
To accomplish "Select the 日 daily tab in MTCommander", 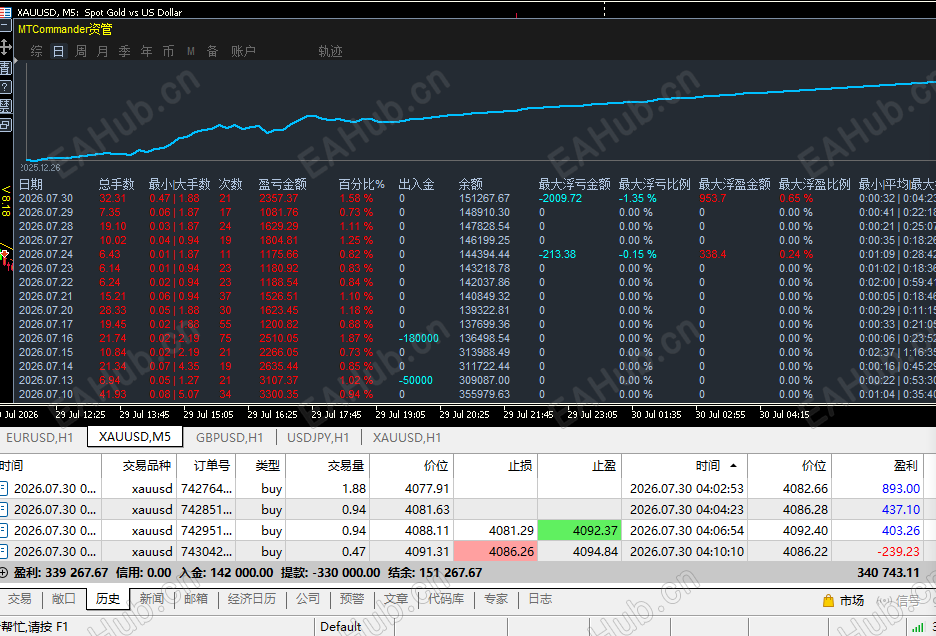I will 58,51.
